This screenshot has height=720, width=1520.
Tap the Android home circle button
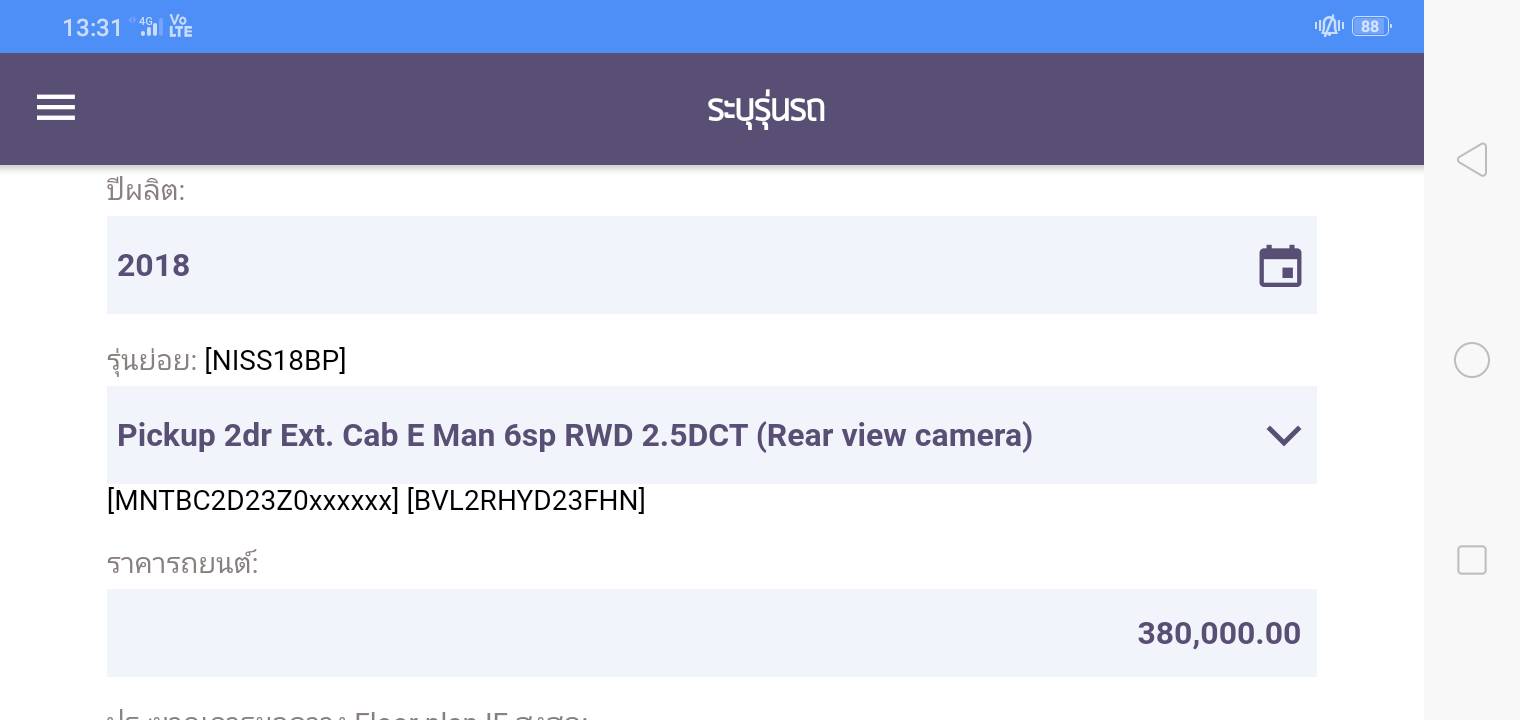coord(1472,360)
